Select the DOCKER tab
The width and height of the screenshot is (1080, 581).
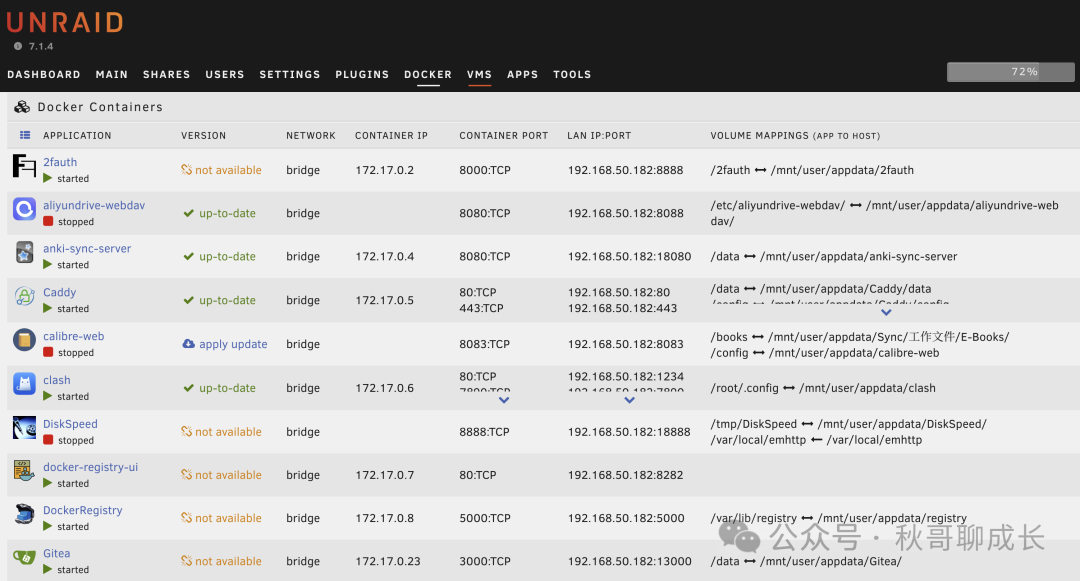pos(428,74)
